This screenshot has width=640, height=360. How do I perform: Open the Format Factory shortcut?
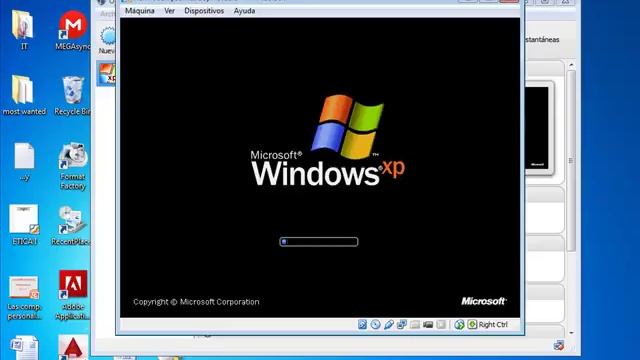click(73, 166)
